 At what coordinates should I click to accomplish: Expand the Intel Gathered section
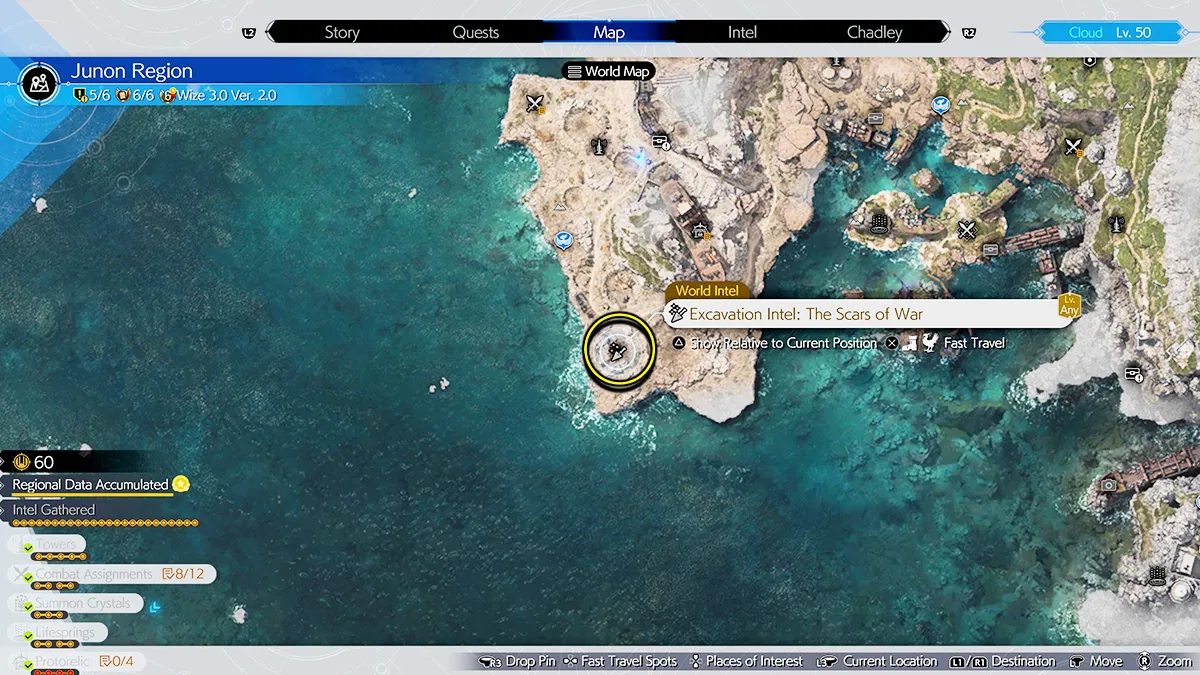[x=54, y=510]
